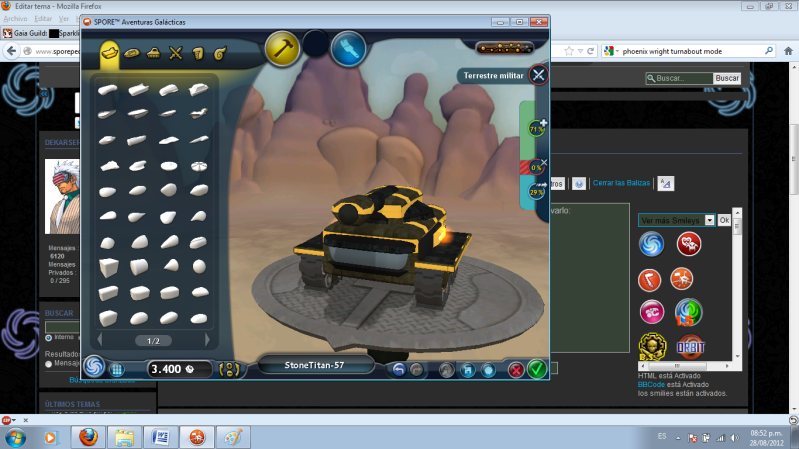The image size is (799, 449).
Task: Open the Windows Start menu
Action: [15, 438]
